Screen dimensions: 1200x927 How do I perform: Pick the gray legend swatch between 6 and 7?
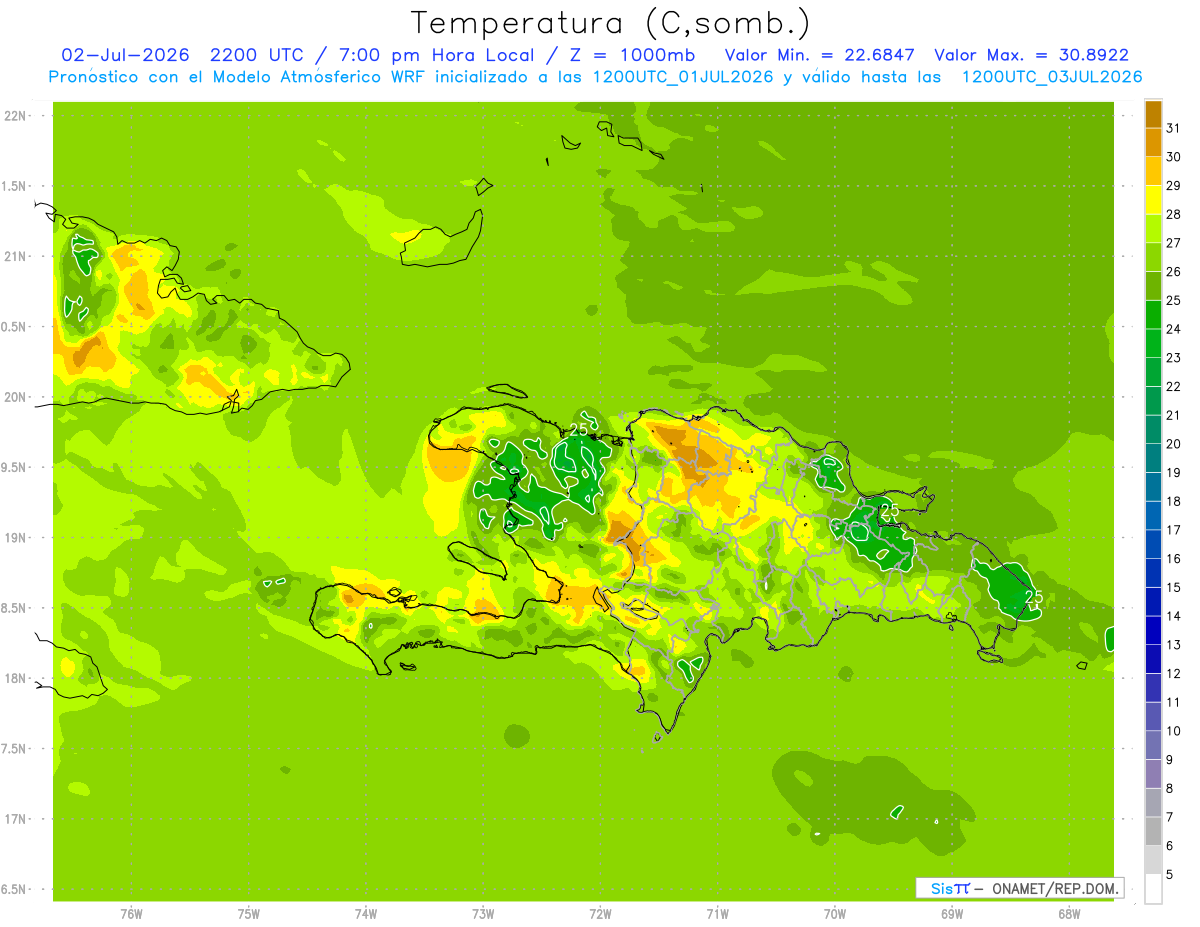click(x=1153, y=831)
